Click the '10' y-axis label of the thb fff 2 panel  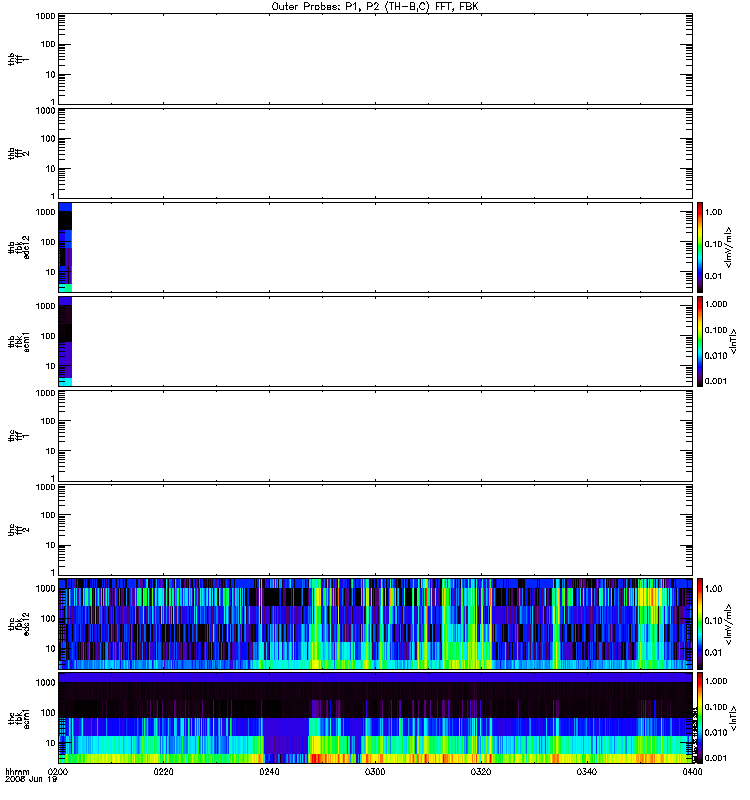tap(51, 169)
